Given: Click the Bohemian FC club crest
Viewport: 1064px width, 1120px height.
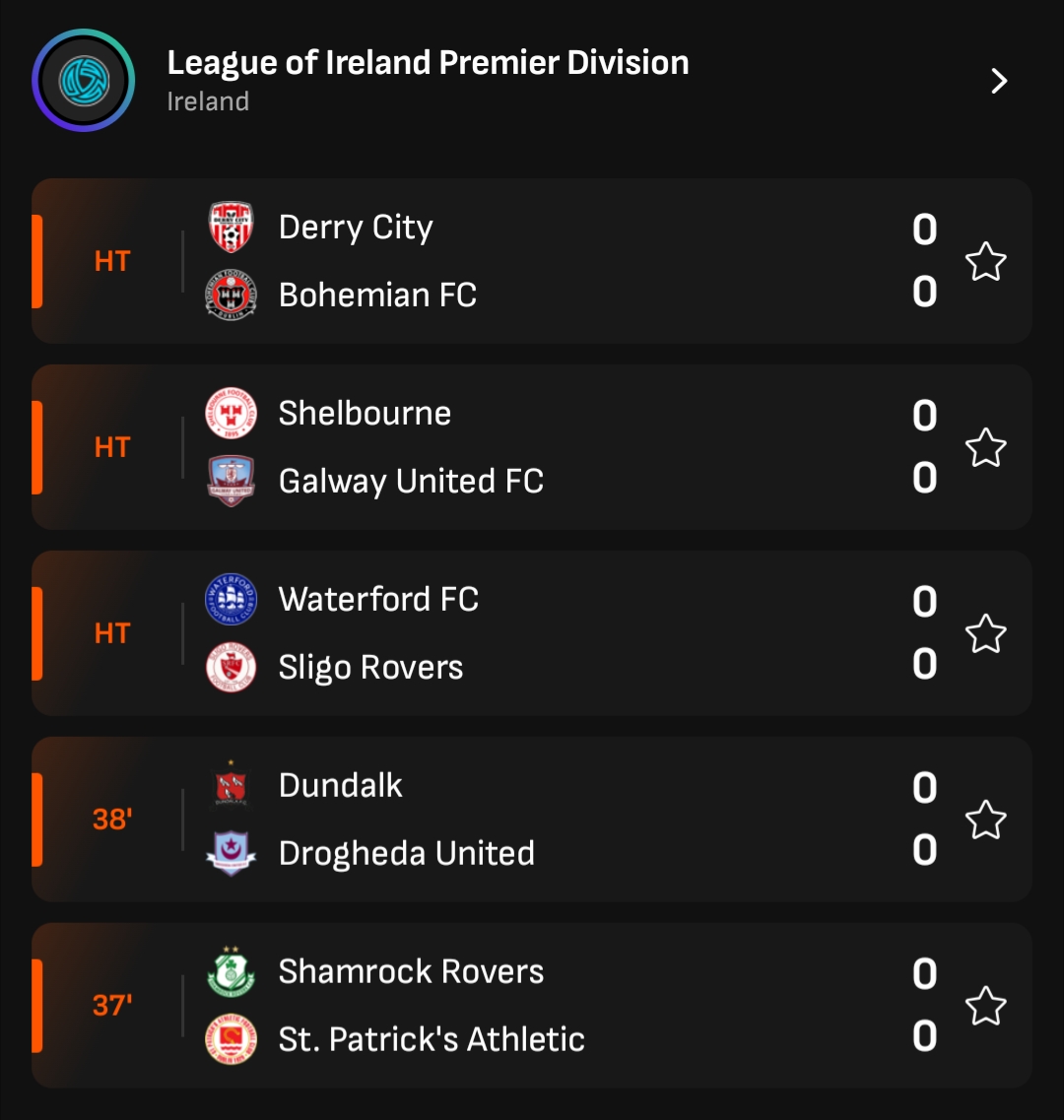Looking at the screenshot, I should pyautogui.click(x=231, y=295).
